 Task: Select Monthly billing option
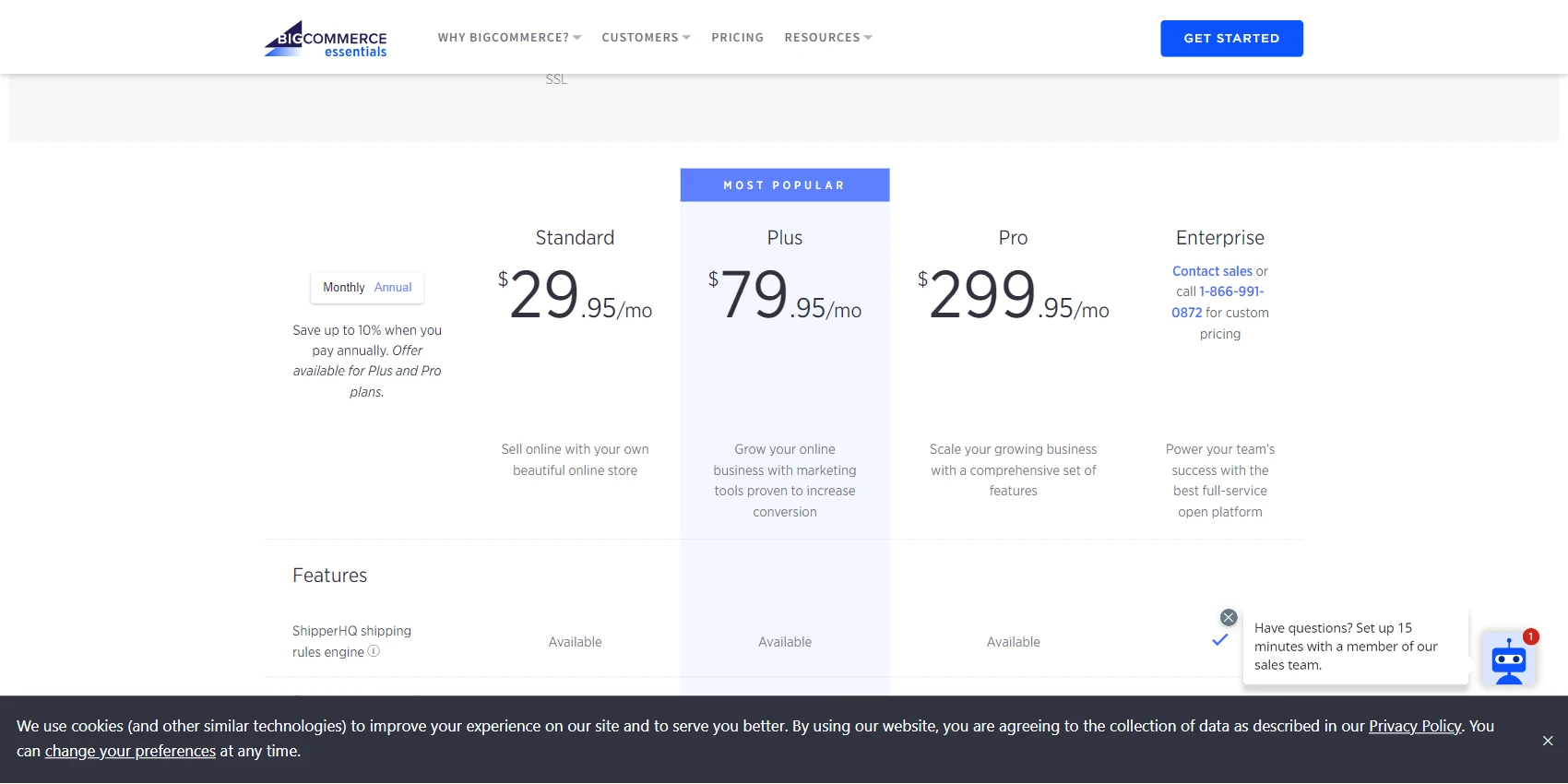[344, 288]
